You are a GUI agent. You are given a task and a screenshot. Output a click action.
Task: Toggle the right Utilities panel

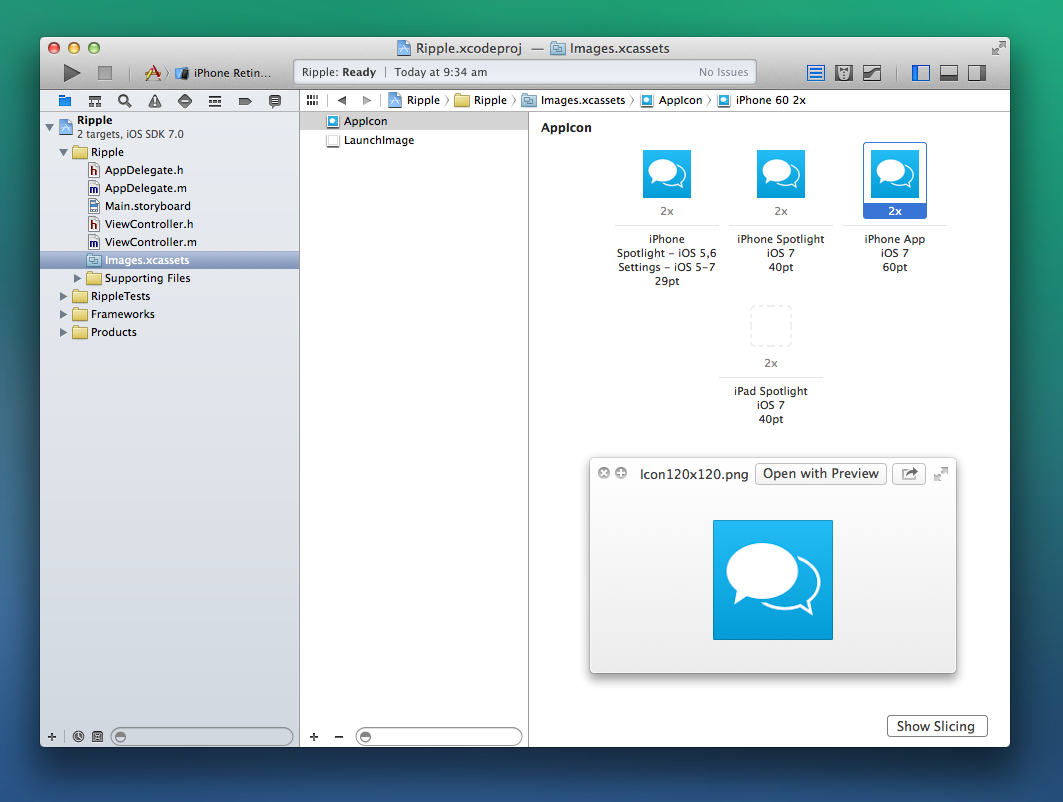(977, 73)
